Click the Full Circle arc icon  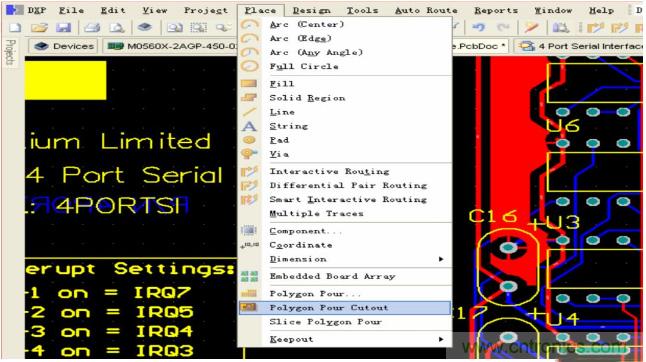(x=249, y=66)
